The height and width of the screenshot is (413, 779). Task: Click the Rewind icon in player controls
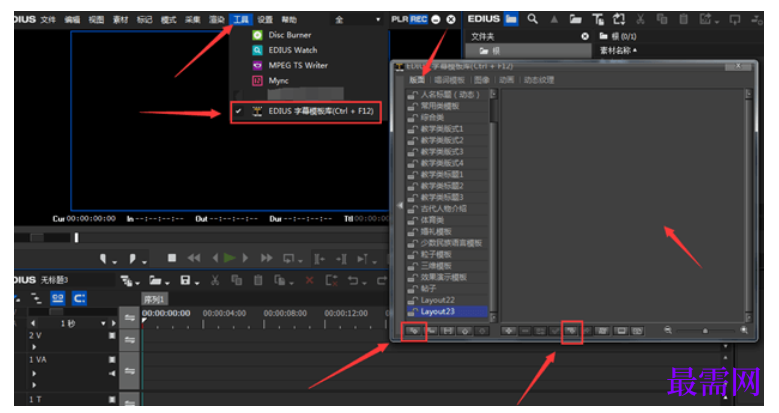coord(194,258)
